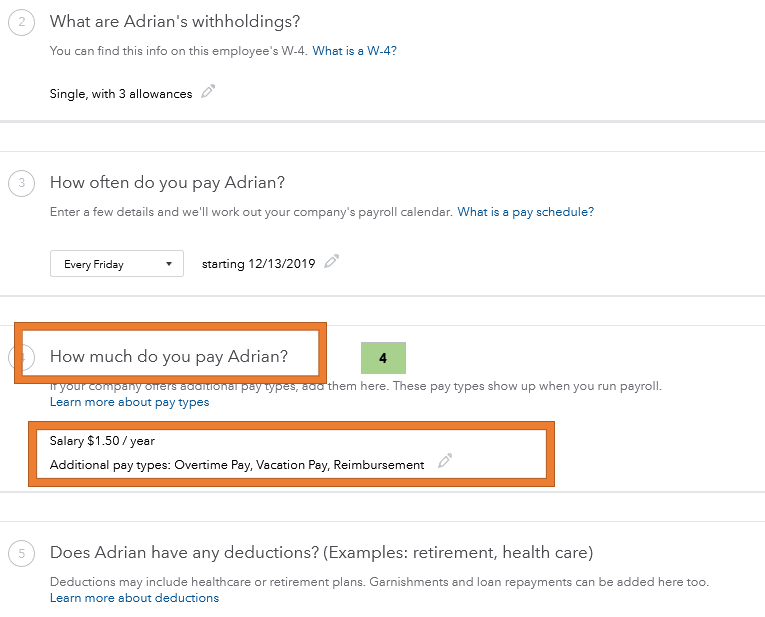Follow "Learn more about pay types" link
Screen dimensions: 765x617
pos(130,402)
